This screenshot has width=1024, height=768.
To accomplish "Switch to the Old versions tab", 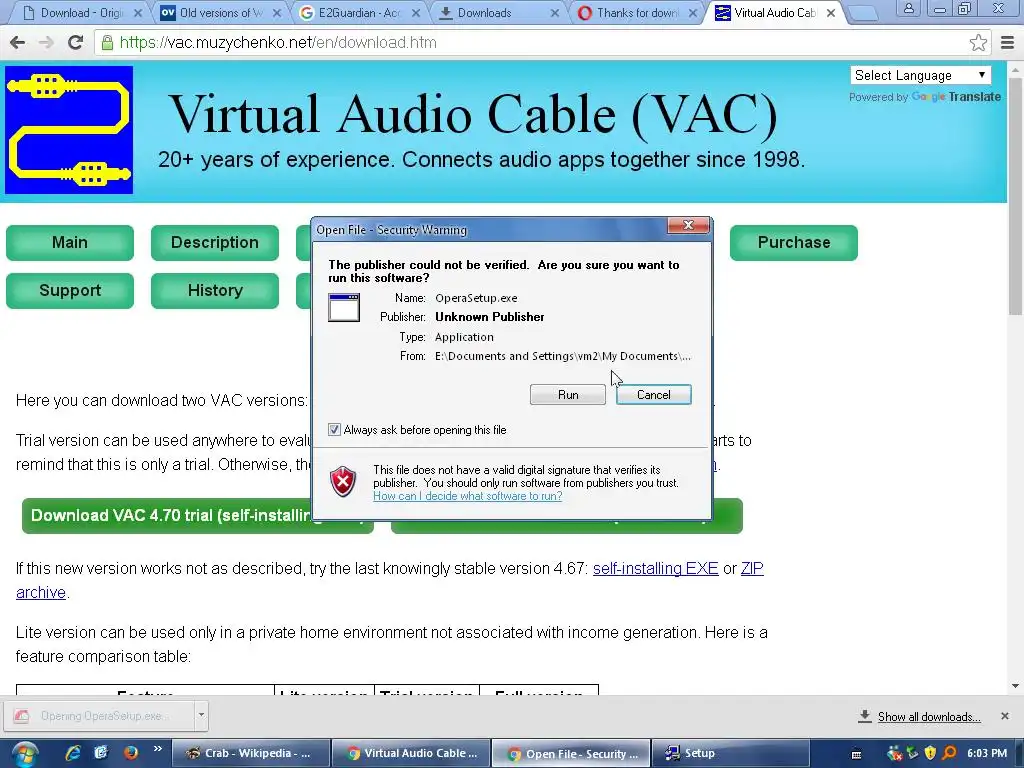I will click(222, 12).
